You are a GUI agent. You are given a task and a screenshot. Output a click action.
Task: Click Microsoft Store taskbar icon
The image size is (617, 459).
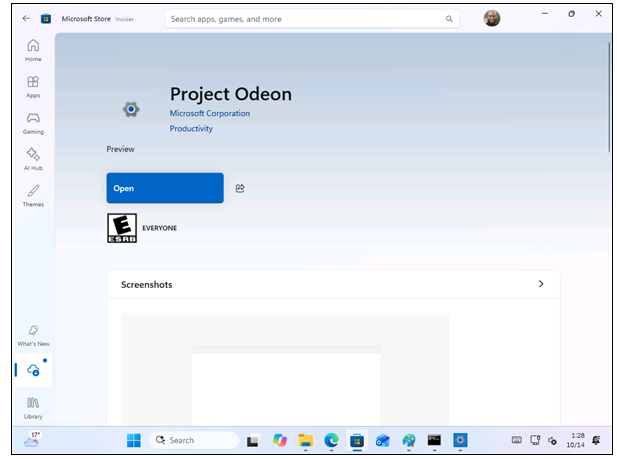click(x=357, y=440)
